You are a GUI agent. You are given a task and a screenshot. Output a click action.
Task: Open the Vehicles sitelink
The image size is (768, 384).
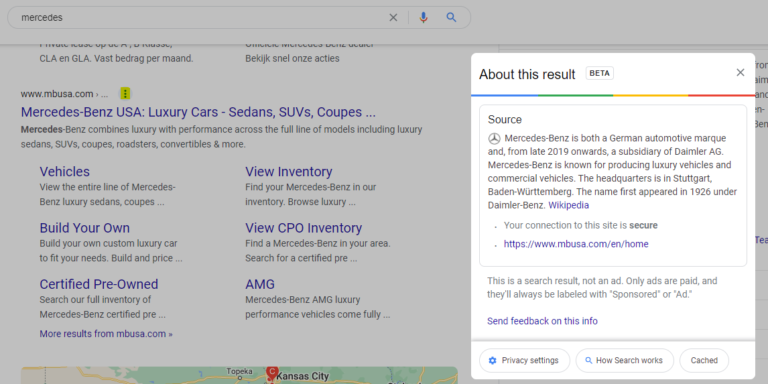pyautogui.click(x=65, y=172)
